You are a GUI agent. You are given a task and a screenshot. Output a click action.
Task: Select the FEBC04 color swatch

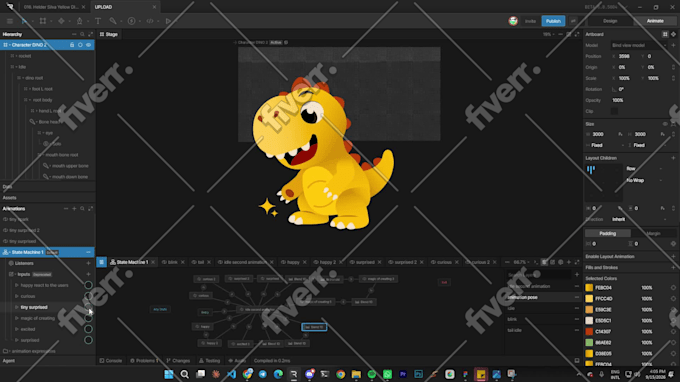point(589,287)
